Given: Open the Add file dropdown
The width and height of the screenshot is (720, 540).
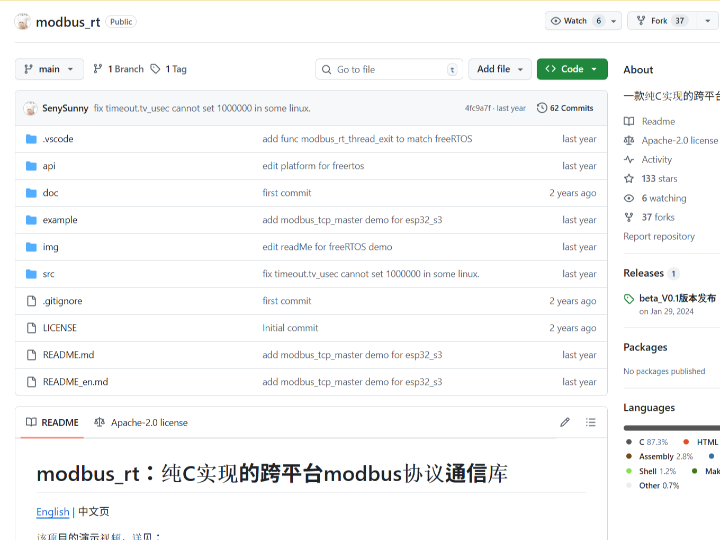Looking at the screenshot, I should coord(500,69).
